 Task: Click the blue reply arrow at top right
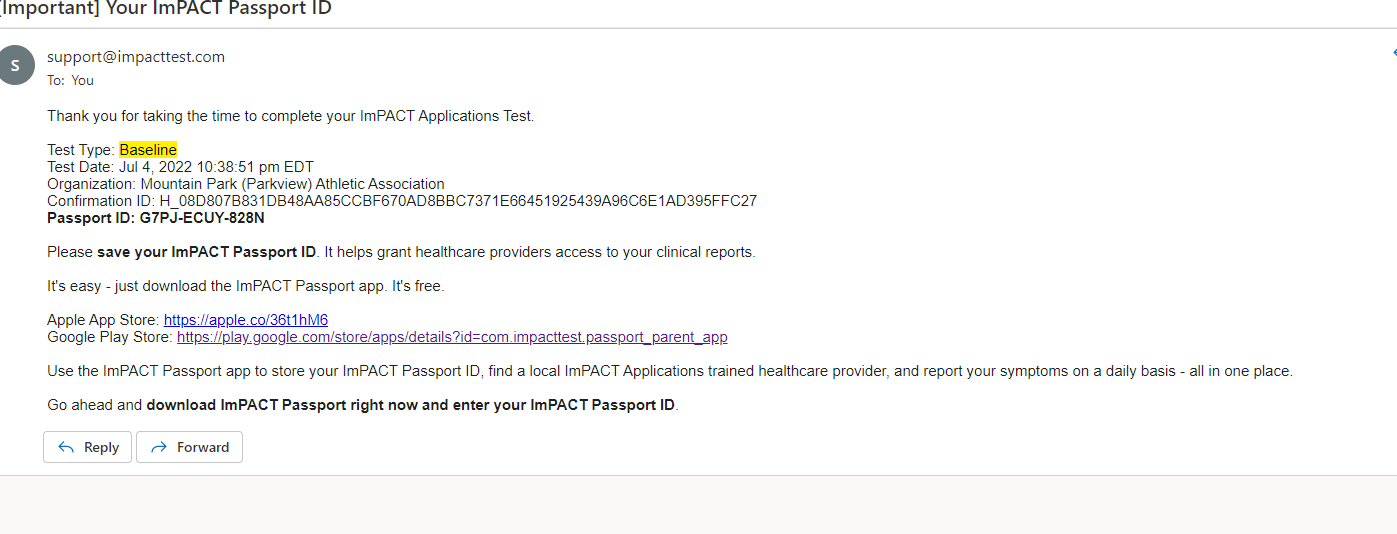tap(1394, 52)
